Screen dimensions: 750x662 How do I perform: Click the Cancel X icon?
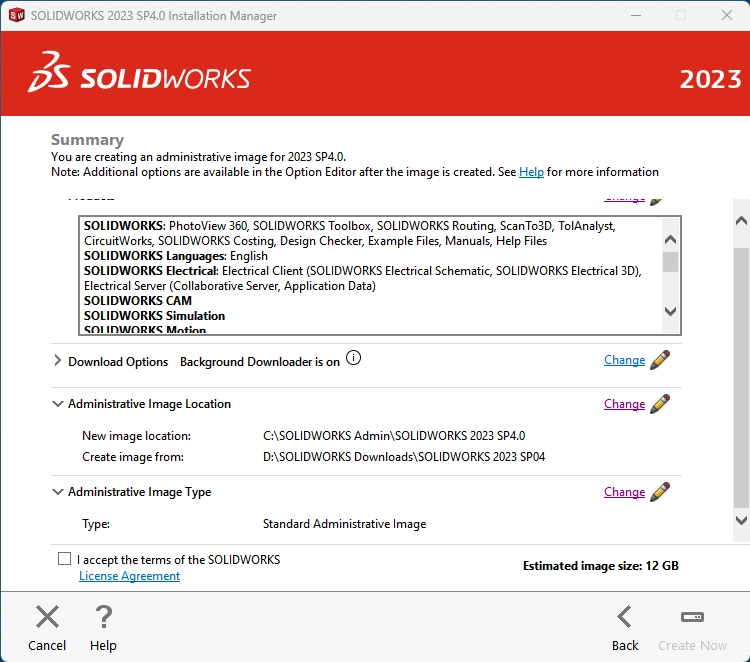(47, 617)
